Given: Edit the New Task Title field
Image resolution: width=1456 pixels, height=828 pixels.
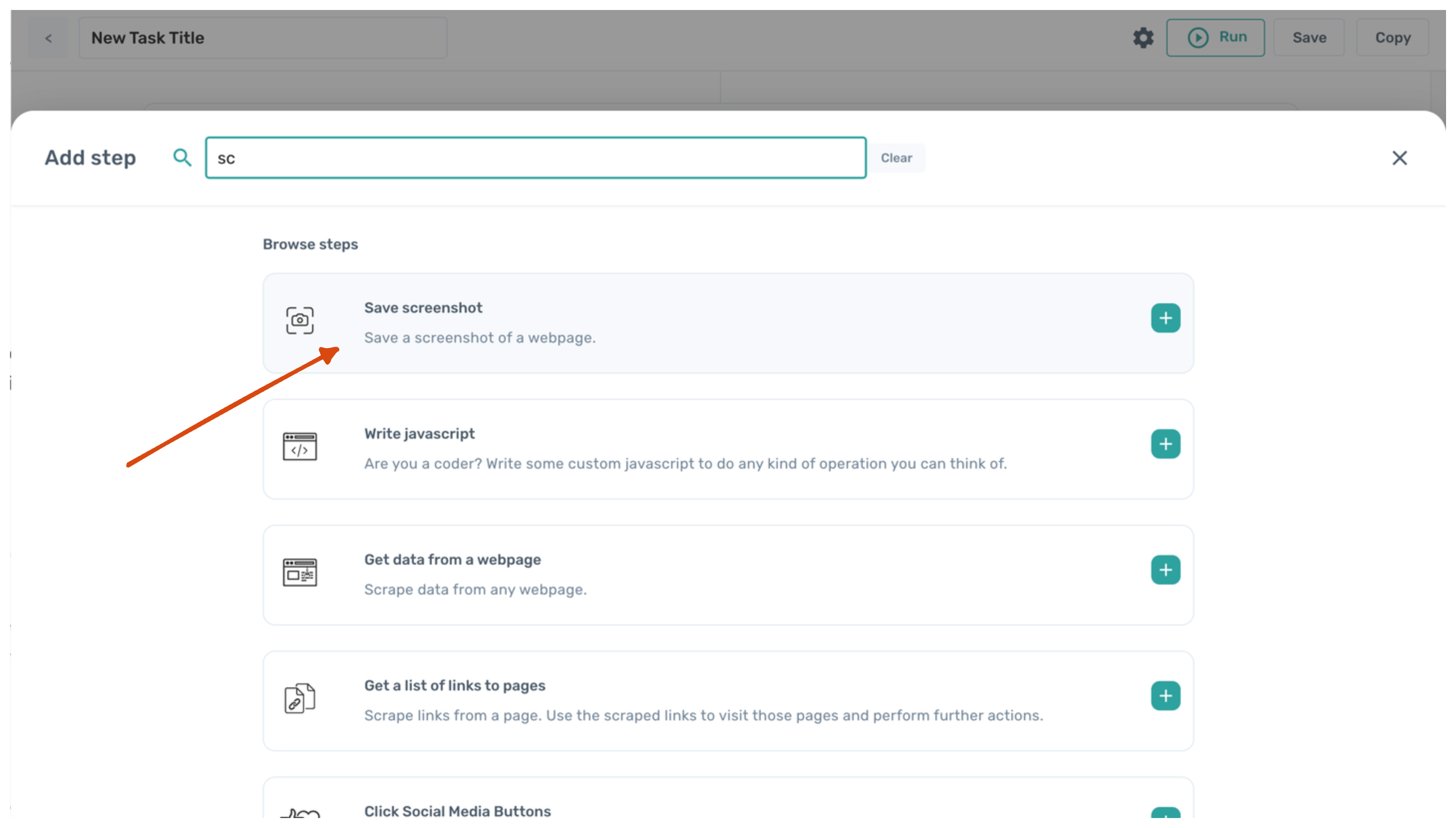Looking at the screenshot, I should tap(263, 38).
